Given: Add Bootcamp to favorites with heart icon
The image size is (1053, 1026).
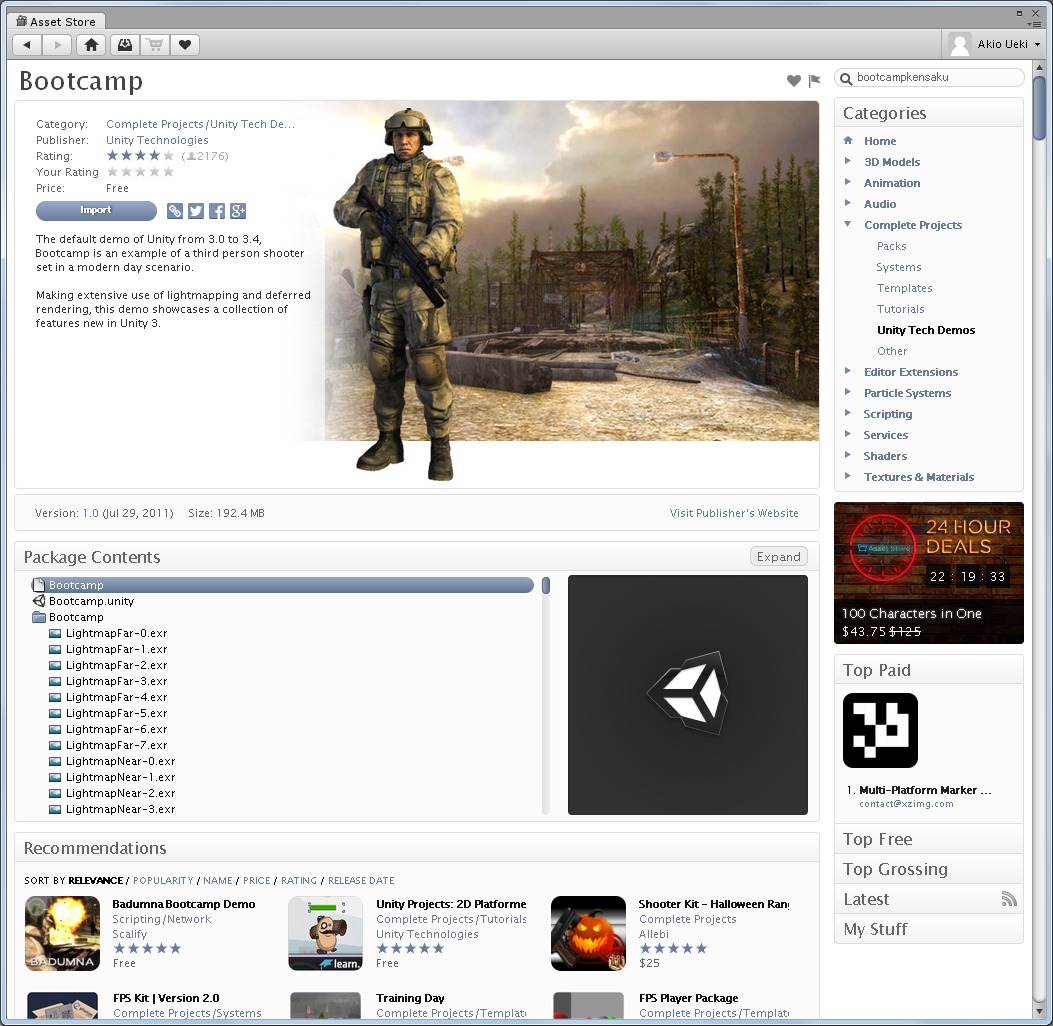Looking at the screenshot, I should [794, 81].
